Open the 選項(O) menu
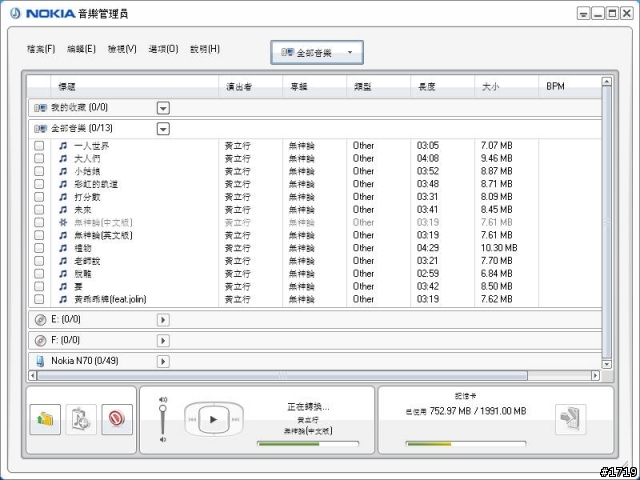 click(163, 49)
